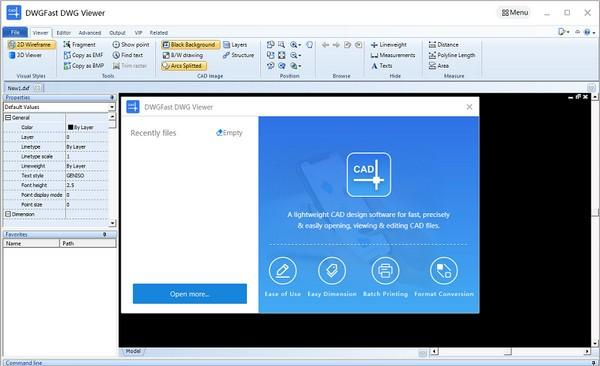Expand the Dimension properties section
Viewport: 600px width, 366px height.
(8, 214)
